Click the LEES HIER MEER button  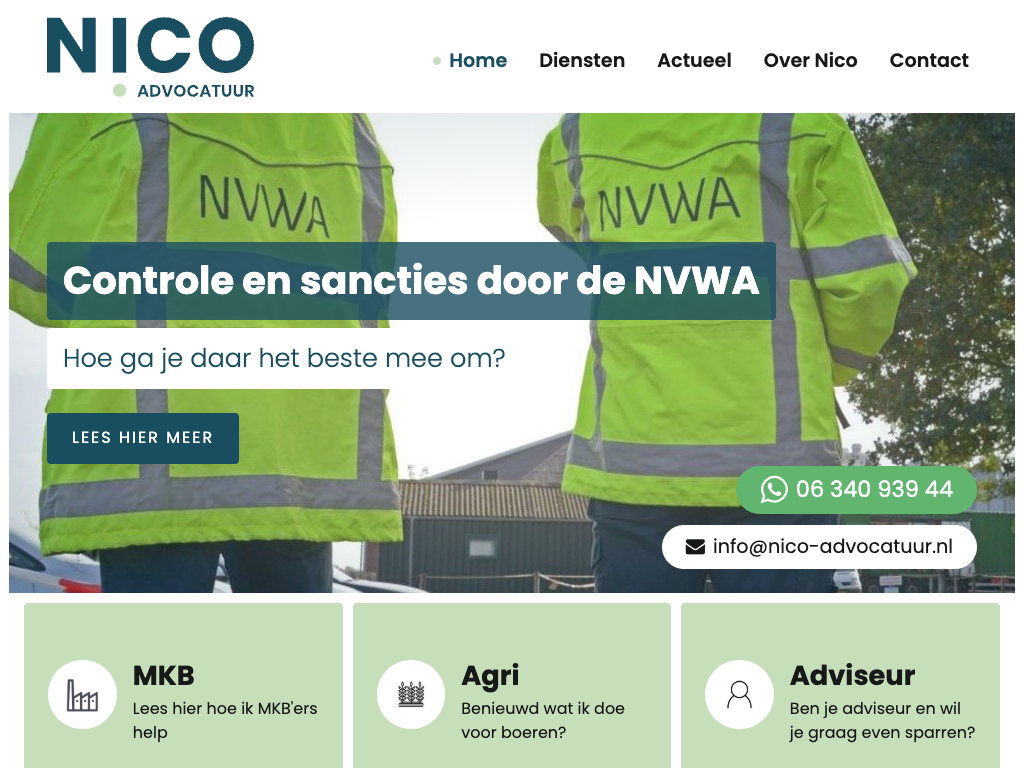click(143, 438)
